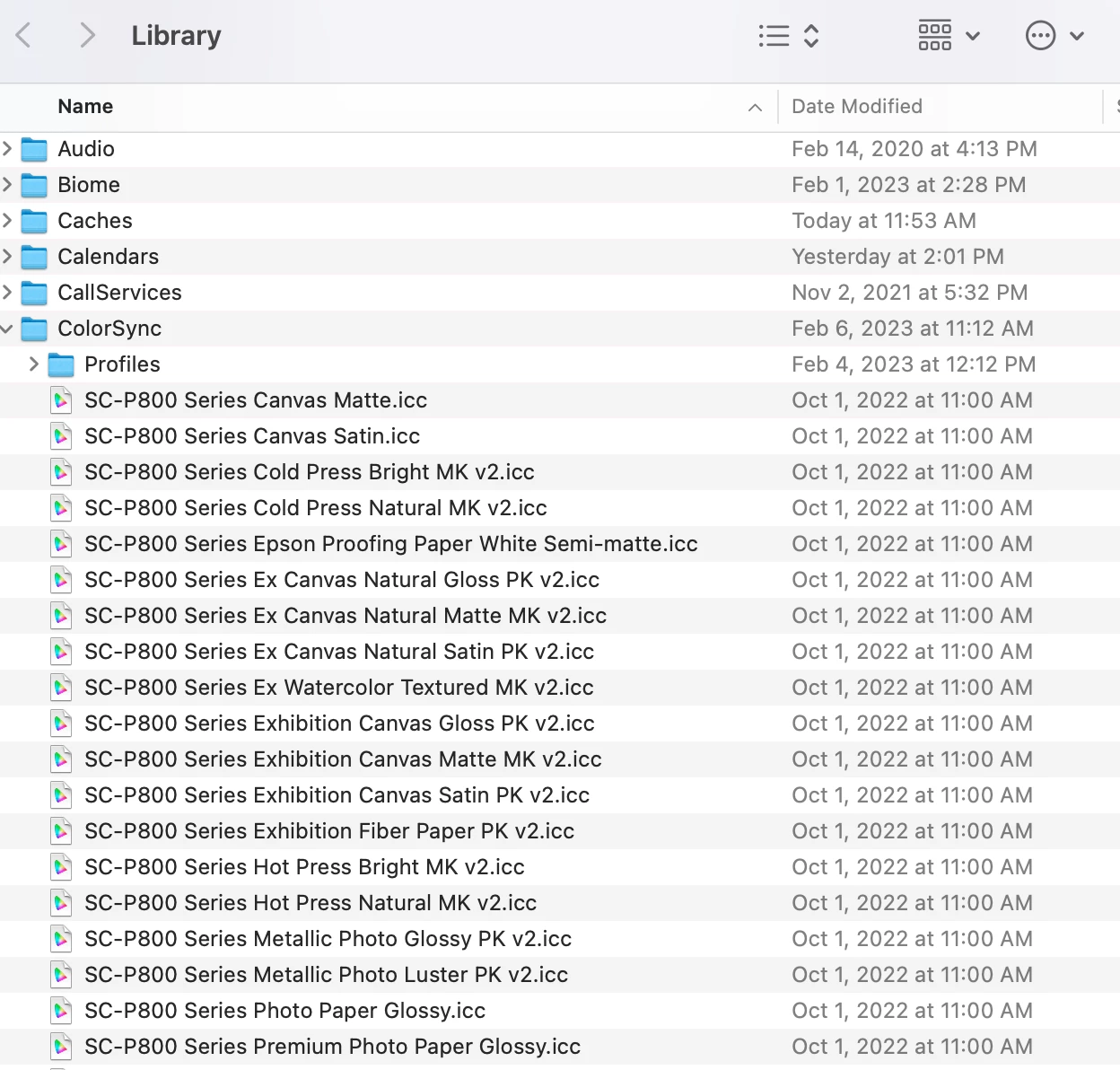This screenshot has height=1070, width=1120.
Task: Click Hot Press Natural MK file icon
Action: click(61, 903)
